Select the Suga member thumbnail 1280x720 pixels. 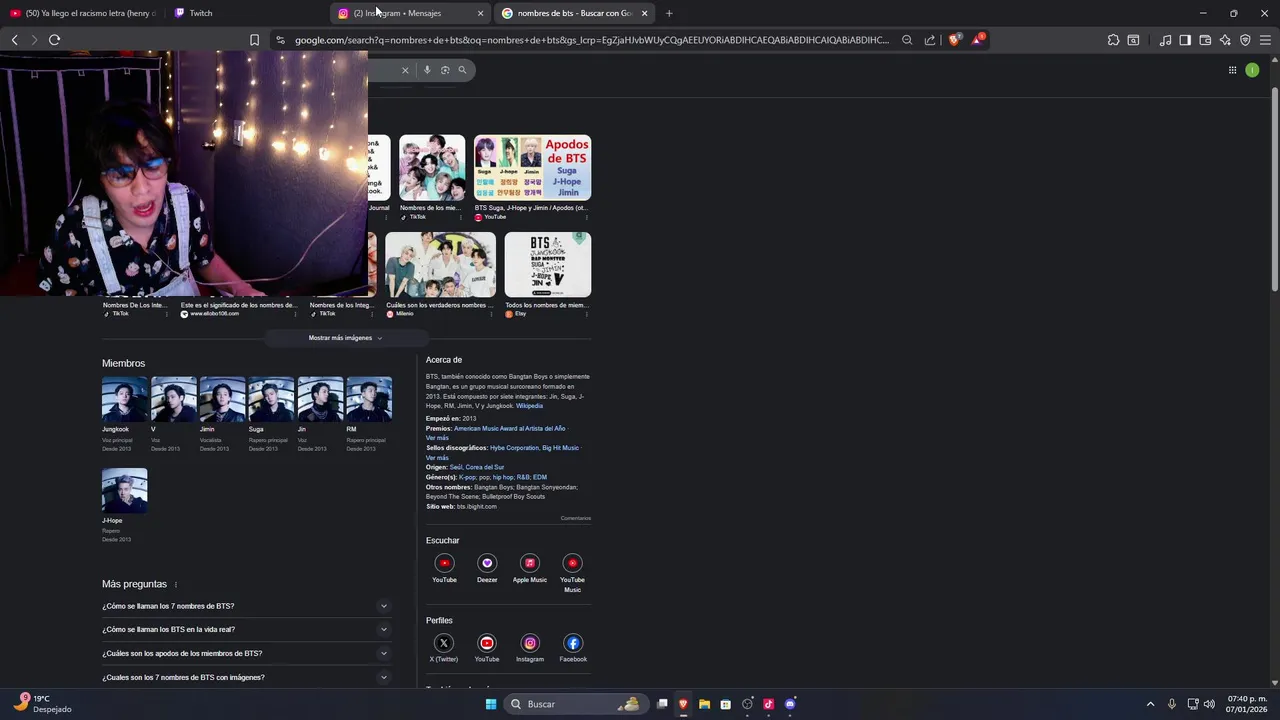tap(271, 399)
